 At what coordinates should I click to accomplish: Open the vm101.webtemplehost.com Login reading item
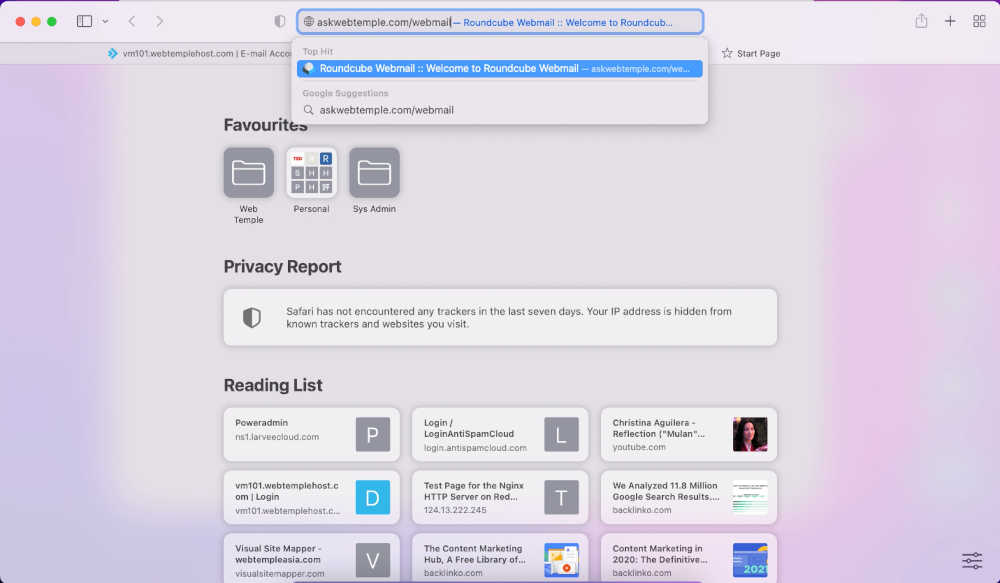pyautogui.click(x=311, y=498)
